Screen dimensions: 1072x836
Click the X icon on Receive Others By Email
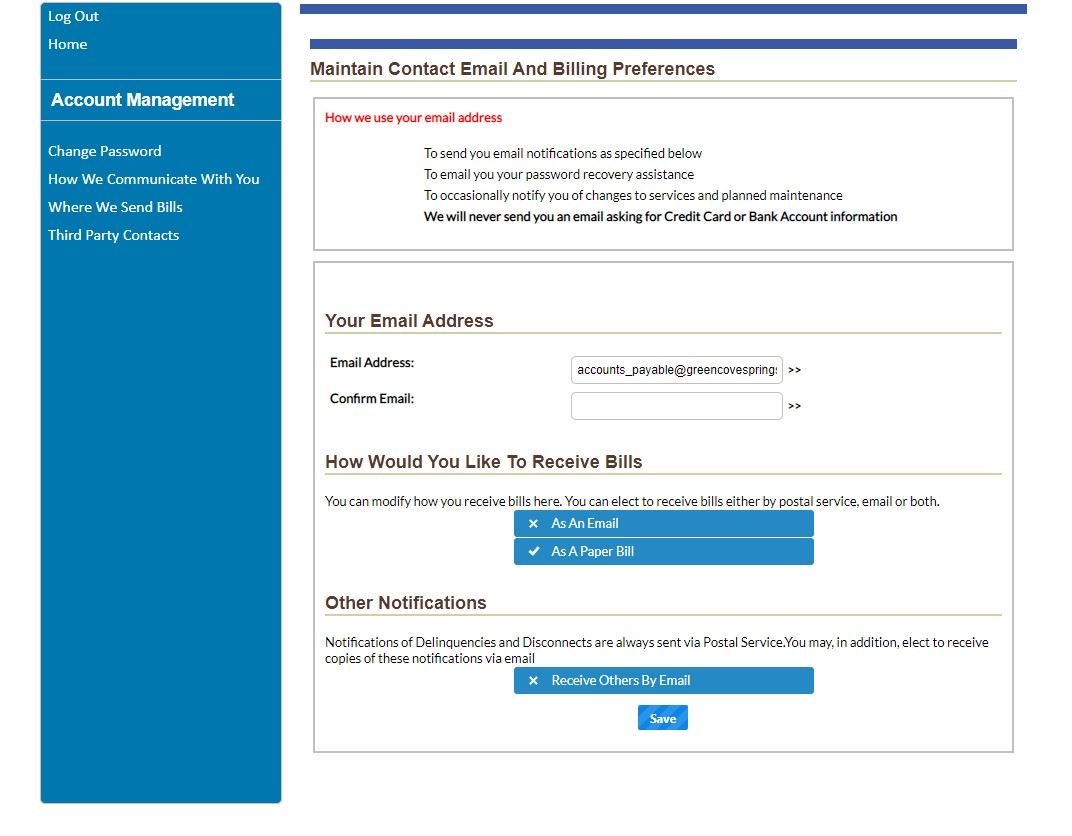pos(533,680)
